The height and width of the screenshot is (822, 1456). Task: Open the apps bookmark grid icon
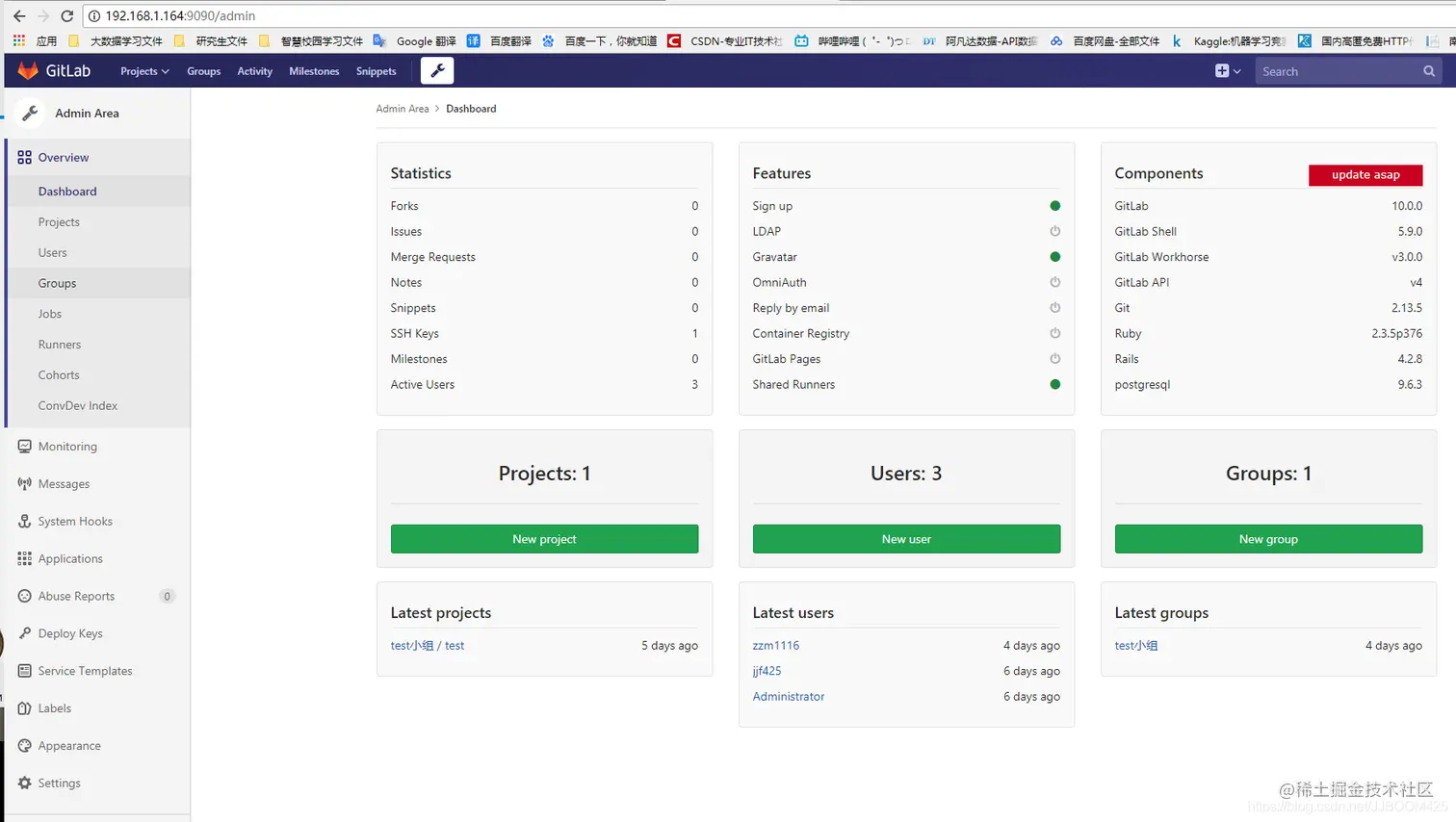click(x=19, y=40)
